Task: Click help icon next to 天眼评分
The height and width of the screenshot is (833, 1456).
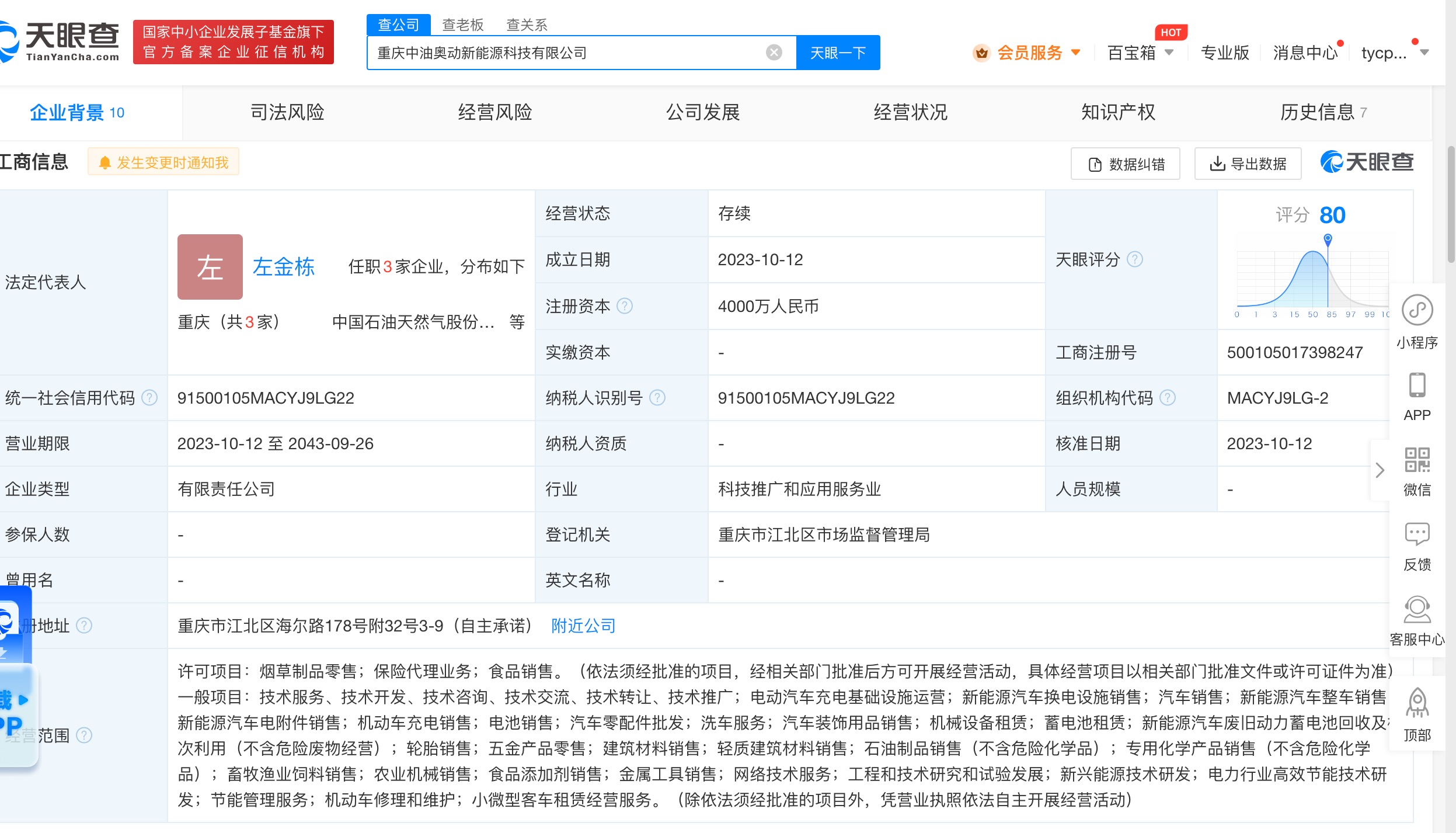Action: (1135, 259)
